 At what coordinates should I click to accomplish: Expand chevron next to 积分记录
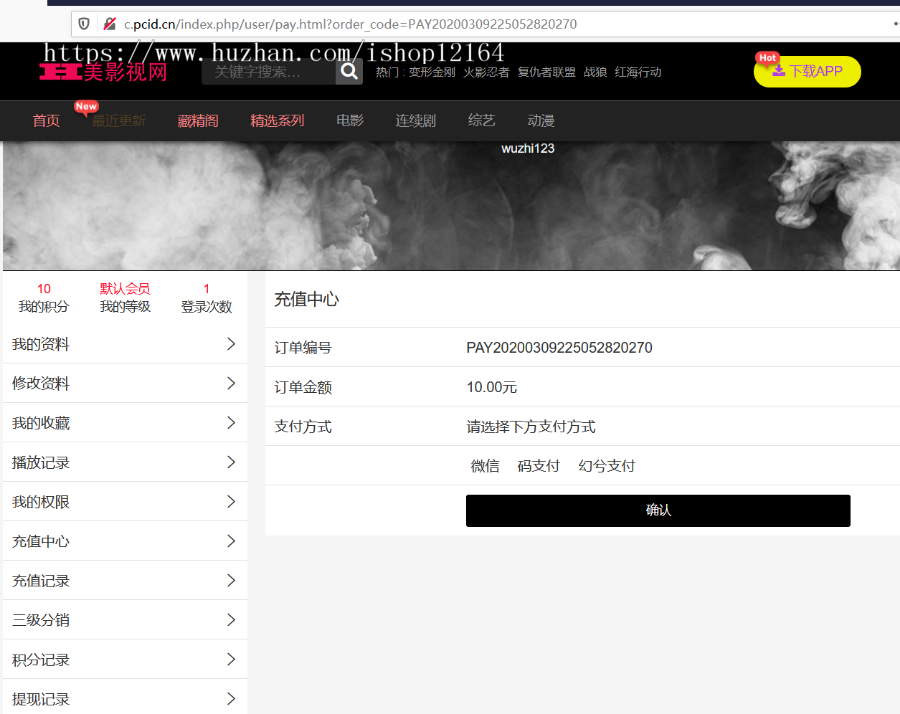[x=231, y=659]
